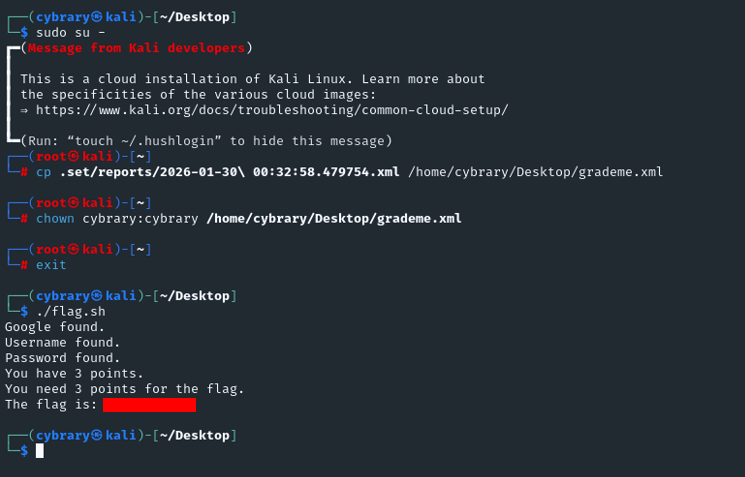Click the "Google found." output line

tap(54, 327)
